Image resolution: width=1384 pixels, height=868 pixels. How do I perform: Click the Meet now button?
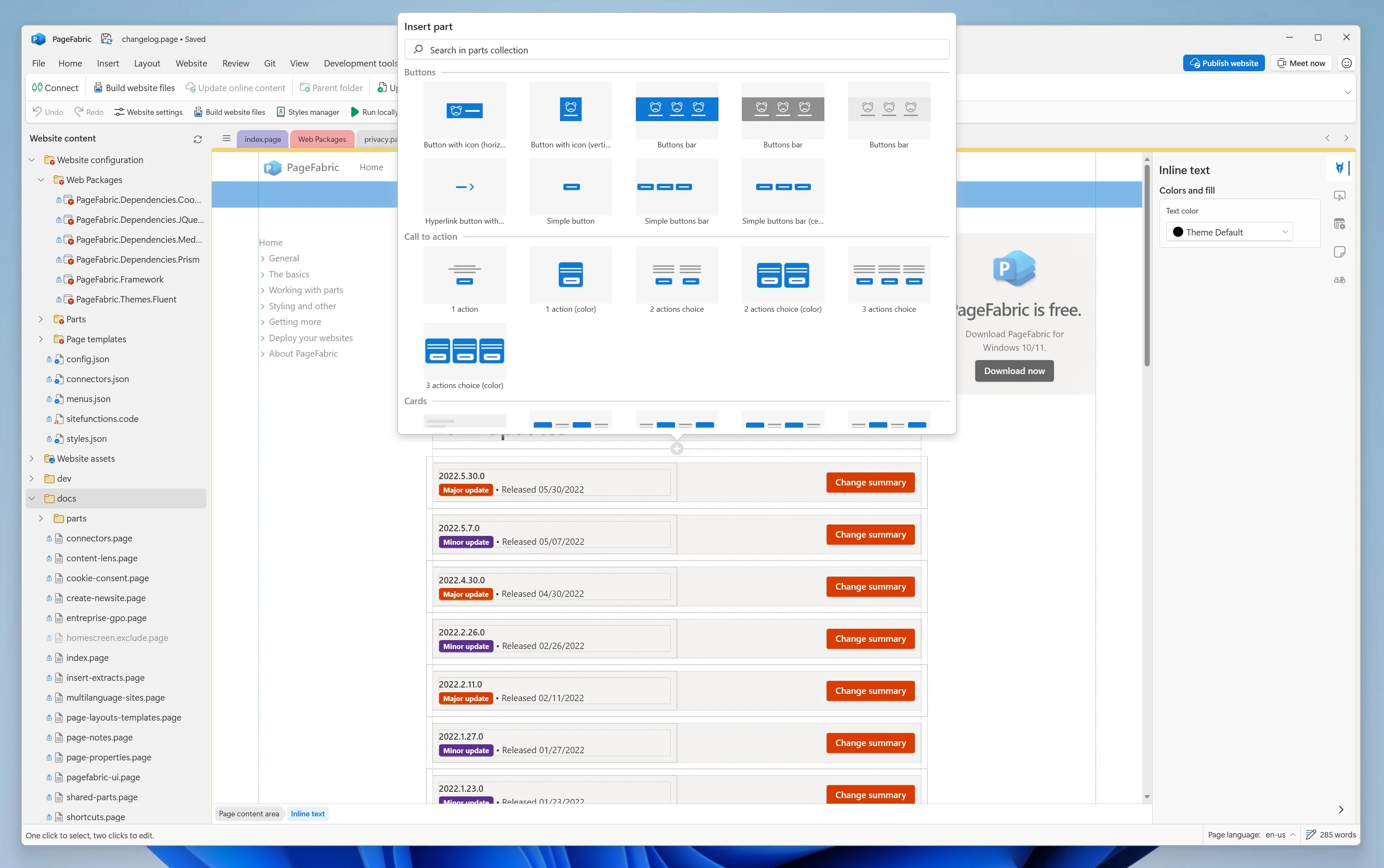click(x=1301, y=63)
